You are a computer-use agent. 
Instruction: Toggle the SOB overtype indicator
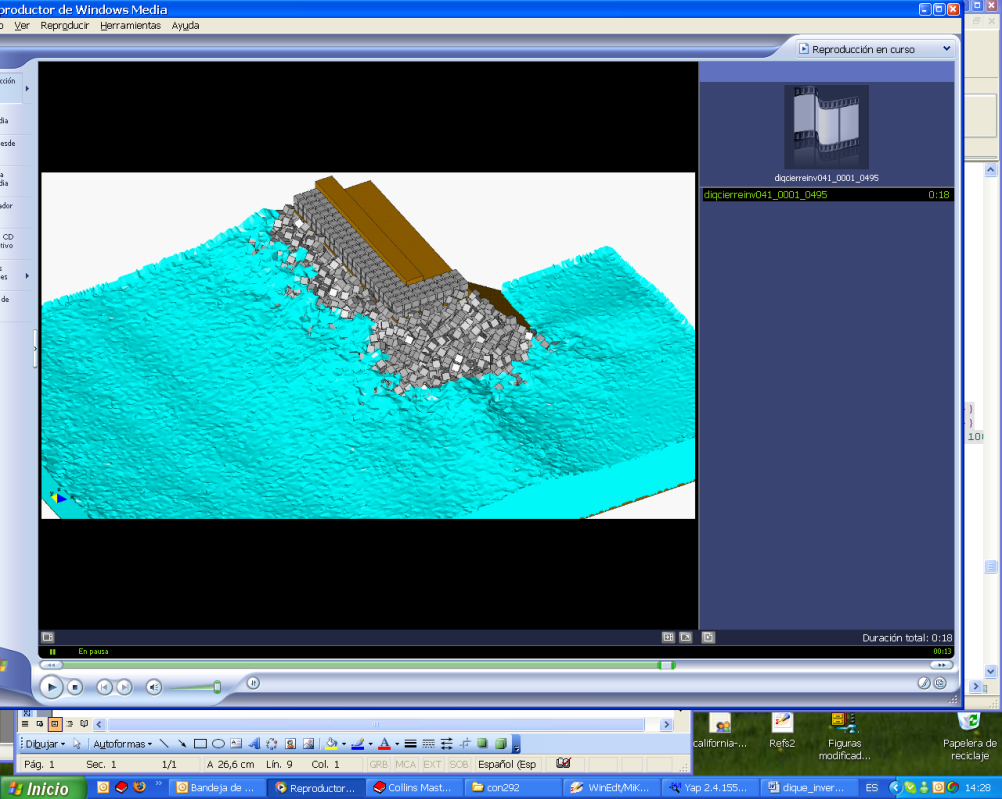(458, 764)
